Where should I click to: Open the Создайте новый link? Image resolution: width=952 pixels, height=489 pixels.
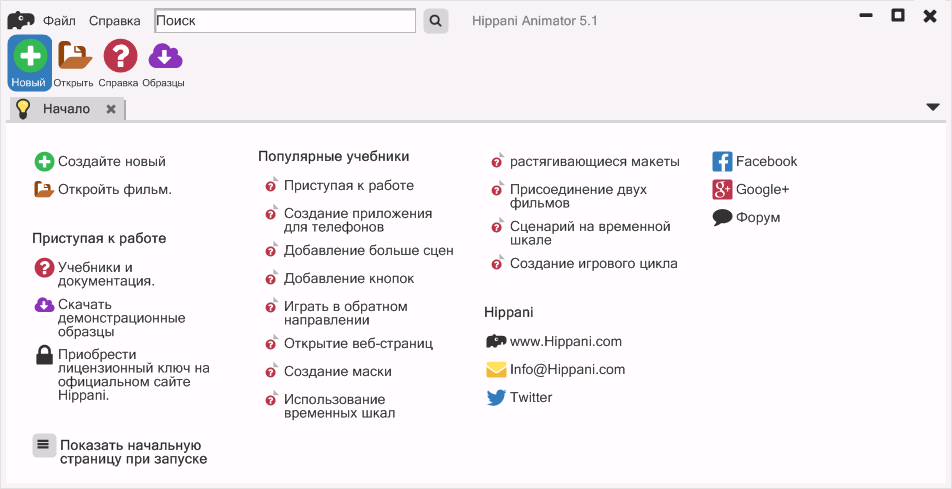(x=111, y=162)
